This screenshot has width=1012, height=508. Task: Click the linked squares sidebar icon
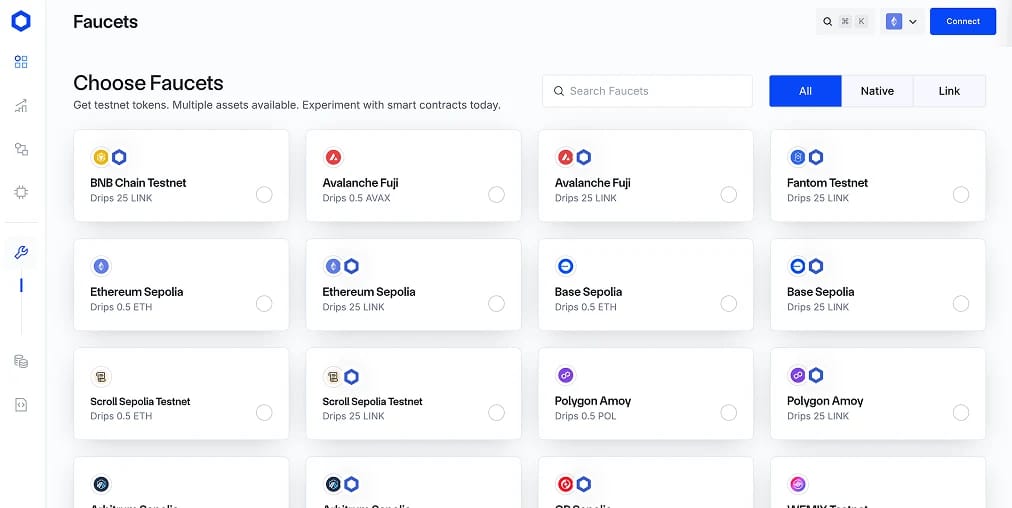click(21, 149)
